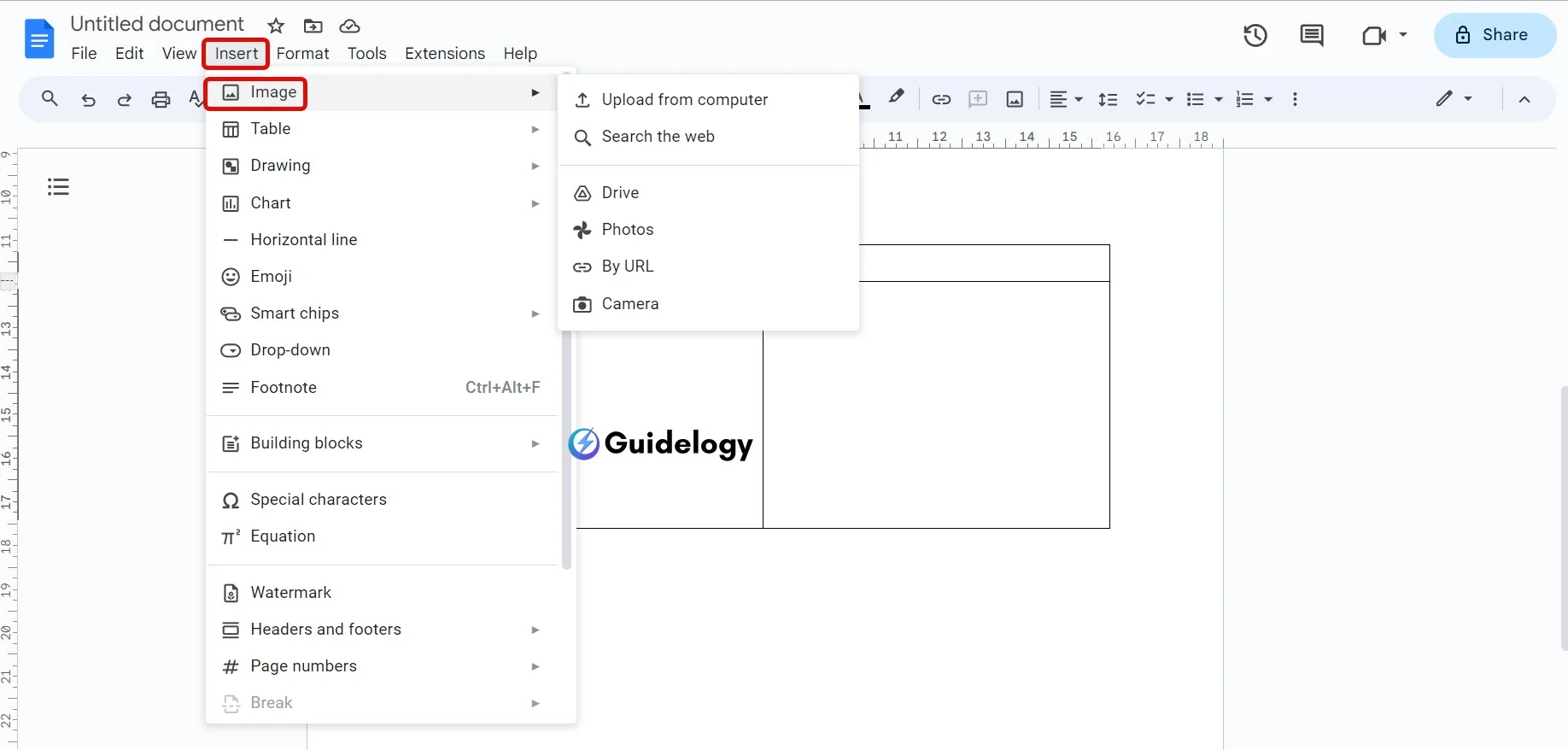Check the cloud save status icon
Viewport: 1568px width, 750px height.
click(349, 26)
